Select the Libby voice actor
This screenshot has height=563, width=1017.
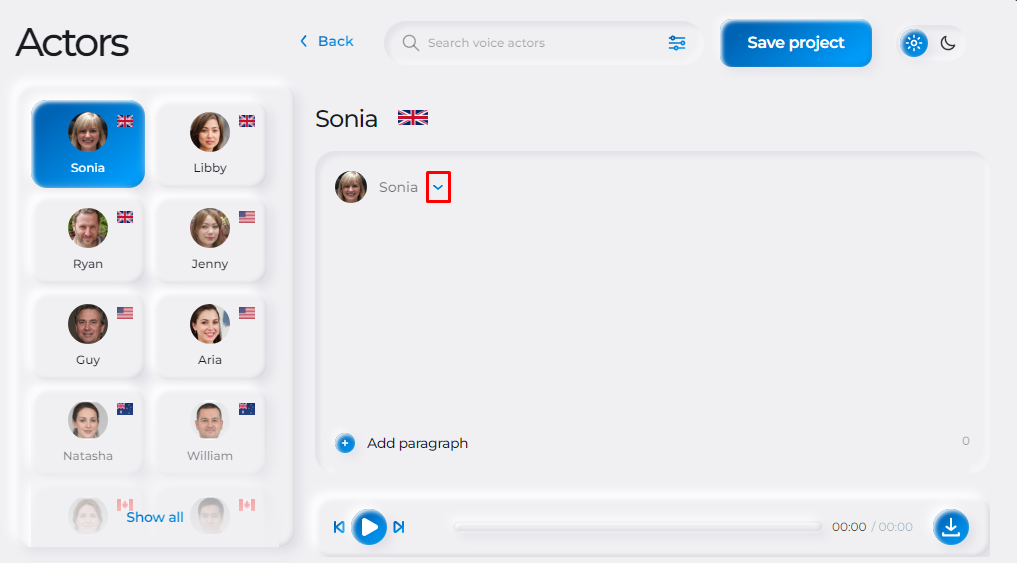pos(209,144)
